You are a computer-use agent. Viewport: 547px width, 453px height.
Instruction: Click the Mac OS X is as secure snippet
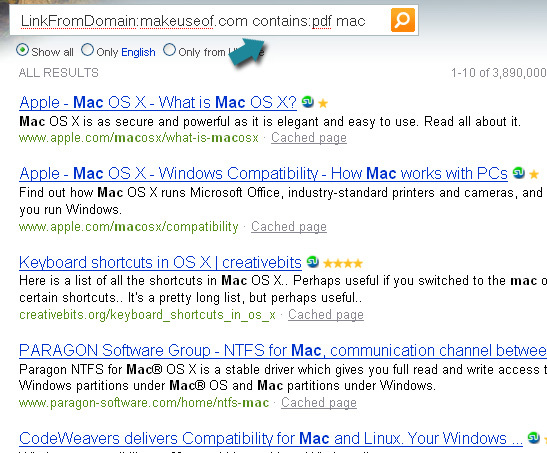pos(270,122)
